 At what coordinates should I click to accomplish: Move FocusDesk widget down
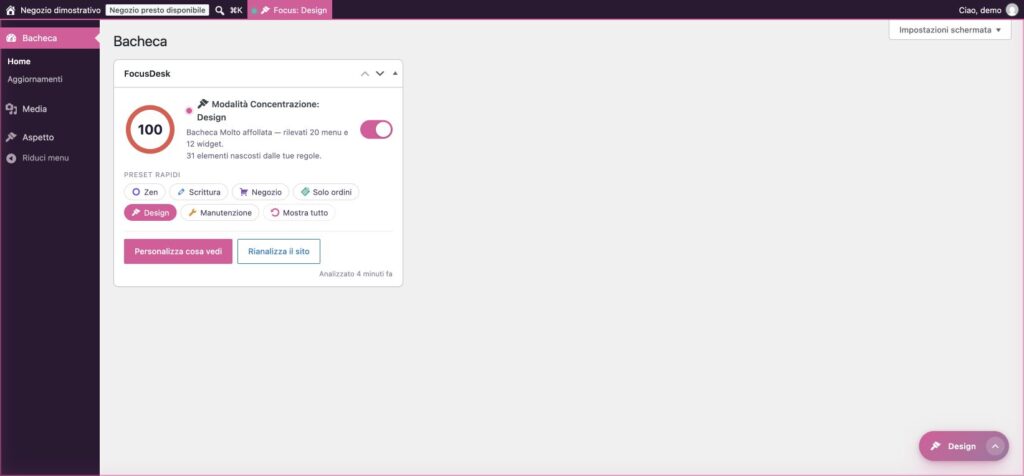click(x=380, y=74)
